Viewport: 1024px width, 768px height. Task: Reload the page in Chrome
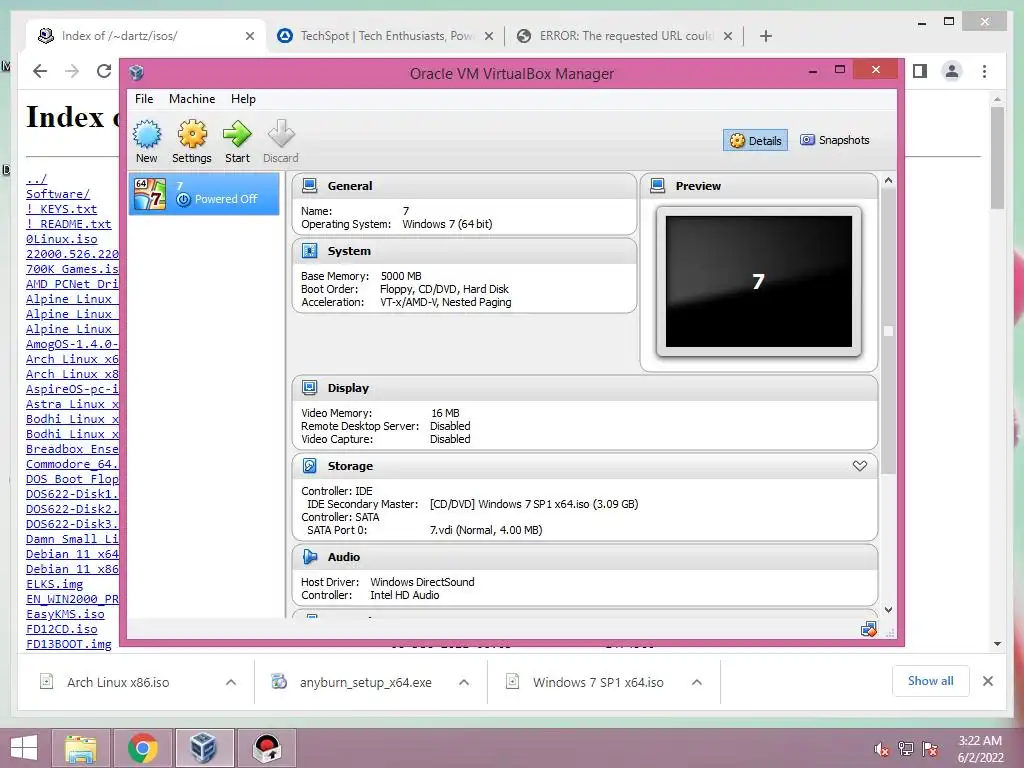103,71
